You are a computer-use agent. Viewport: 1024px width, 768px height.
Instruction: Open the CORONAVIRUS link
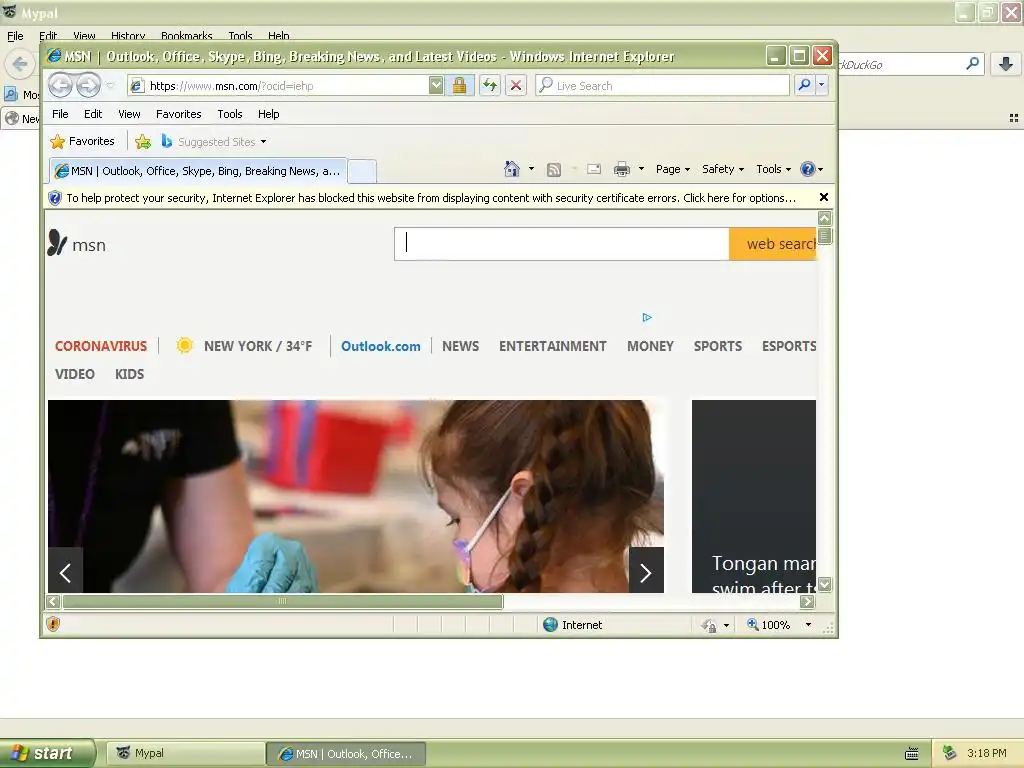tap(101, 346)
